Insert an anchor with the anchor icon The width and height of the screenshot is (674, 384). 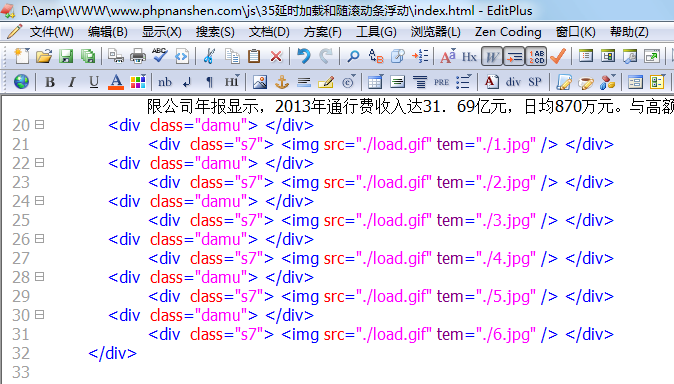pos(282,82)
